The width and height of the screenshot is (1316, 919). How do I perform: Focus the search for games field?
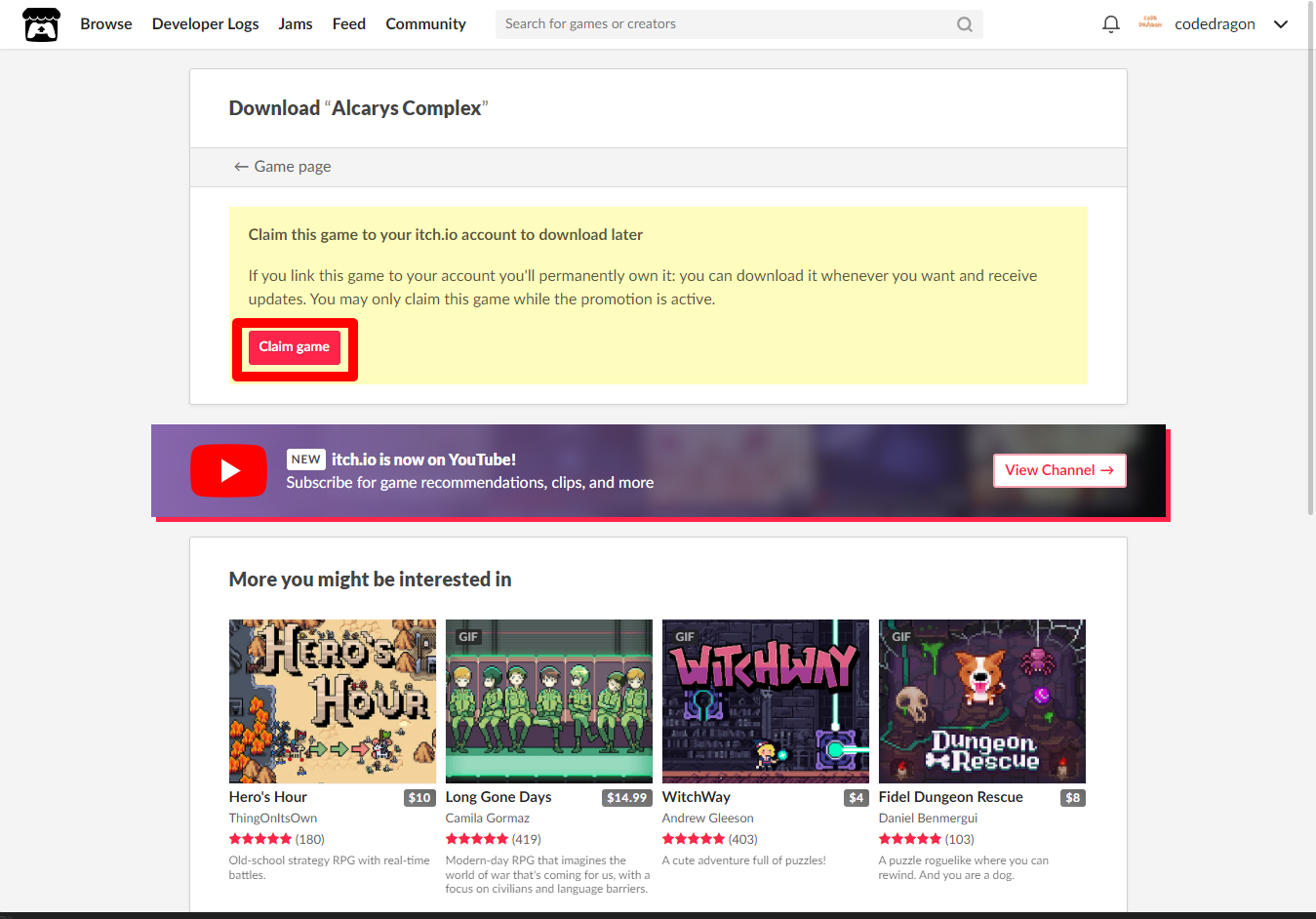pyautogui.click(x=738, y=24)
